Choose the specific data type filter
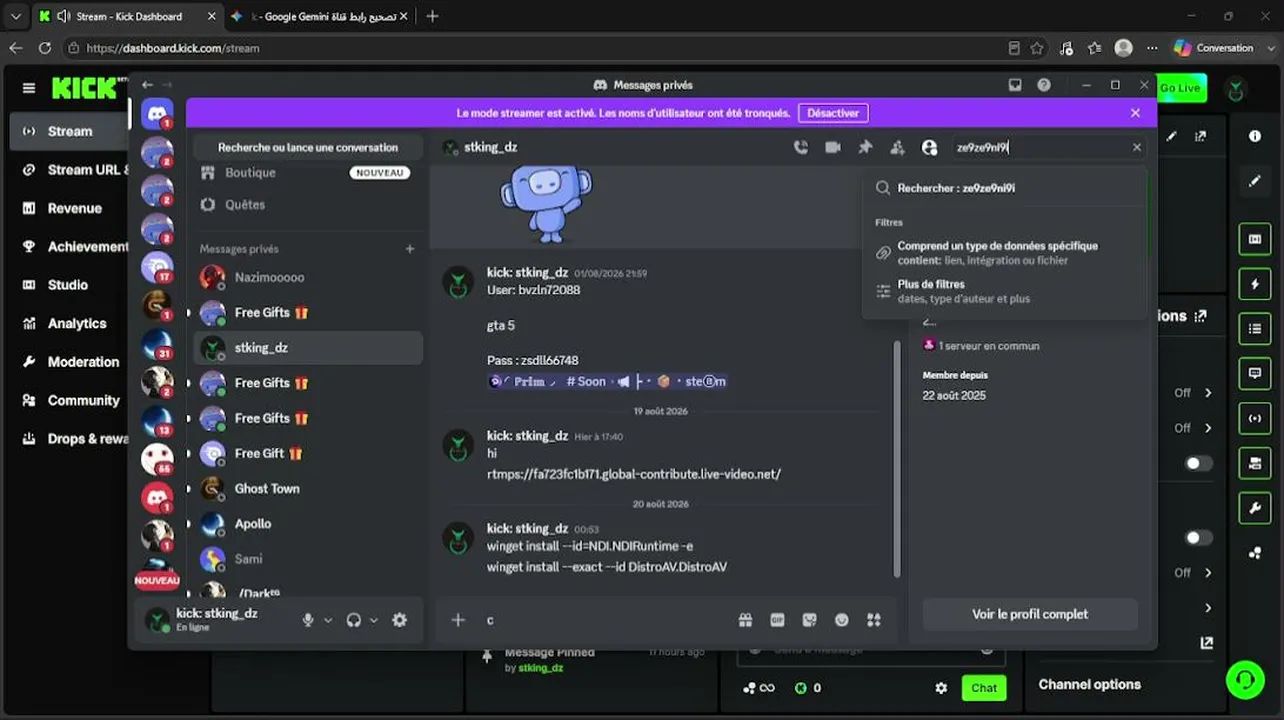 coord(1005,253)
